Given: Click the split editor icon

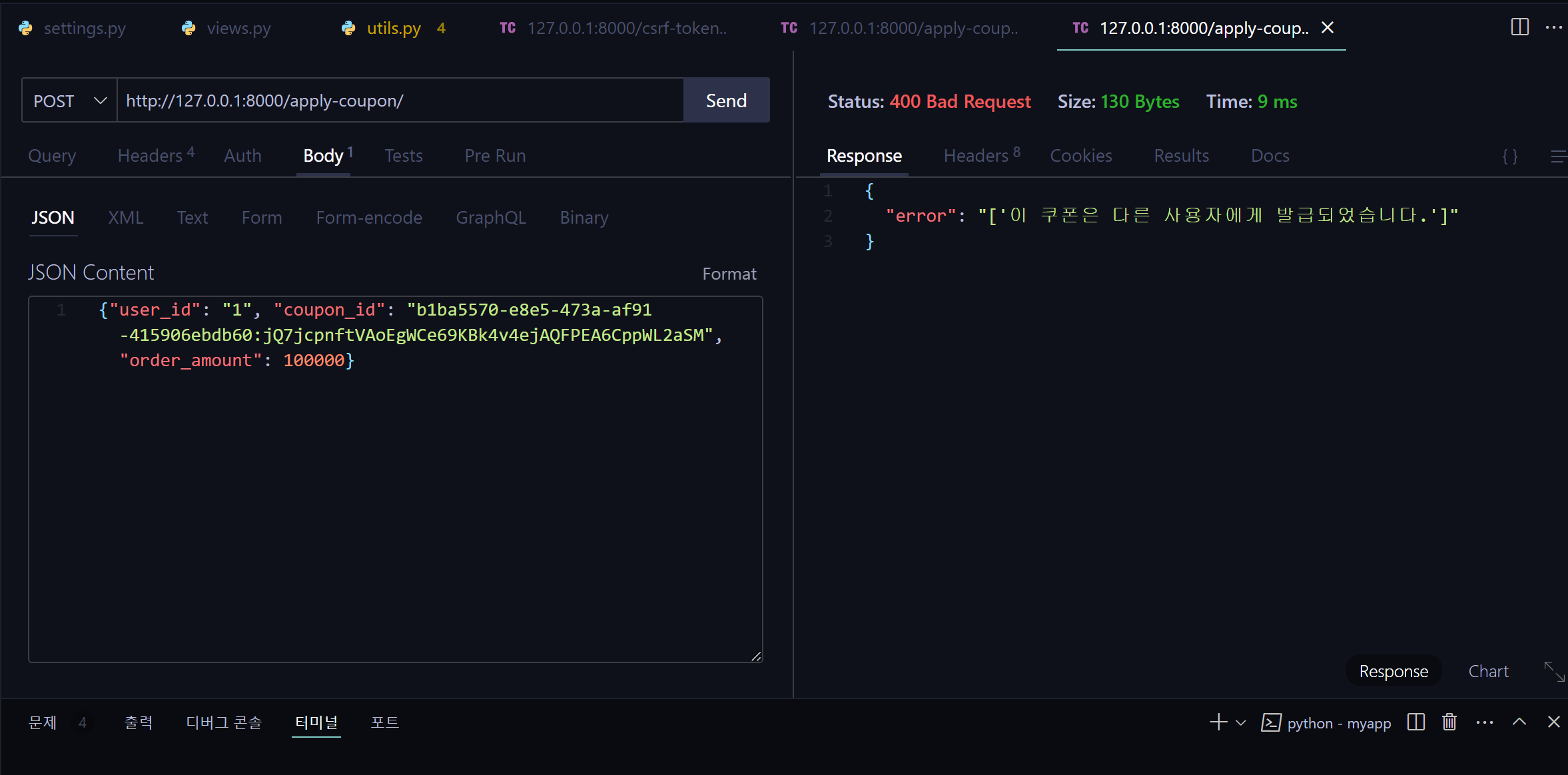Looking at the screenshot, I should pyautogui.click(x=1519, y=27).
